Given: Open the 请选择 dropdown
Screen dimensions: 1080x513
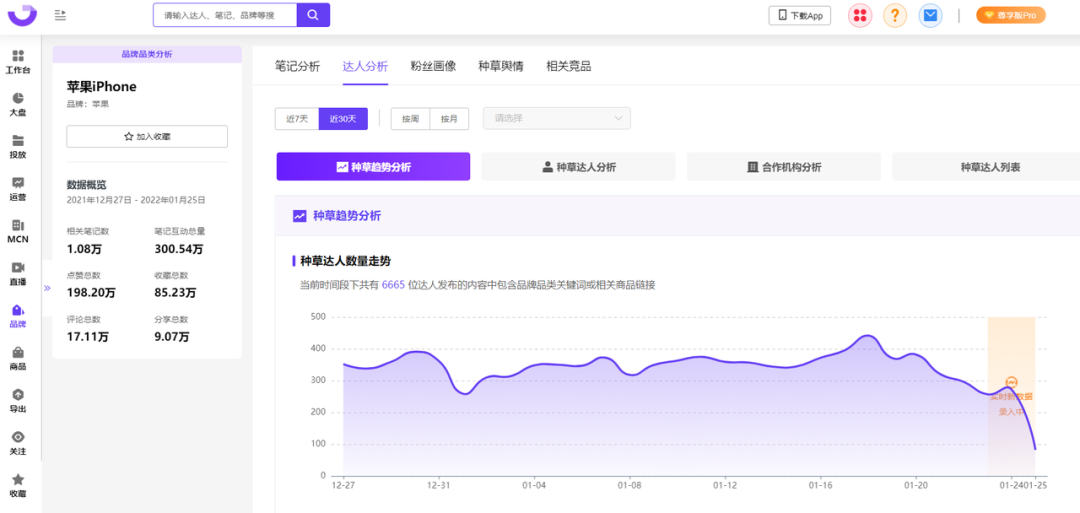Looking at the screenshot, I should tap(557, 118).
